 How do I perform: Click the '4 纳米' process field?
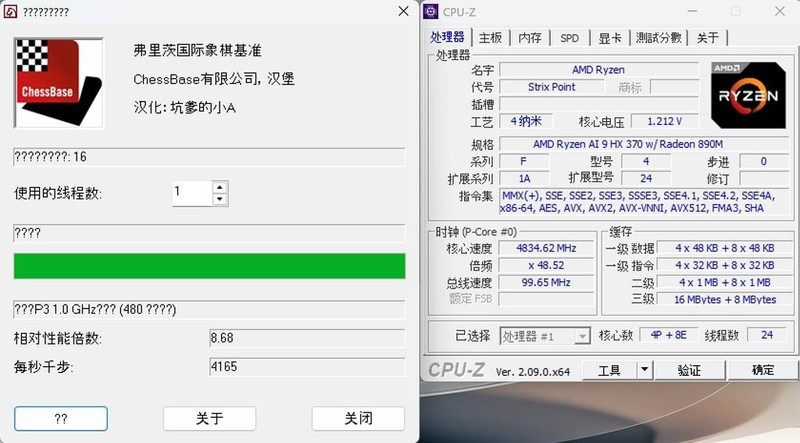(526, 121)
